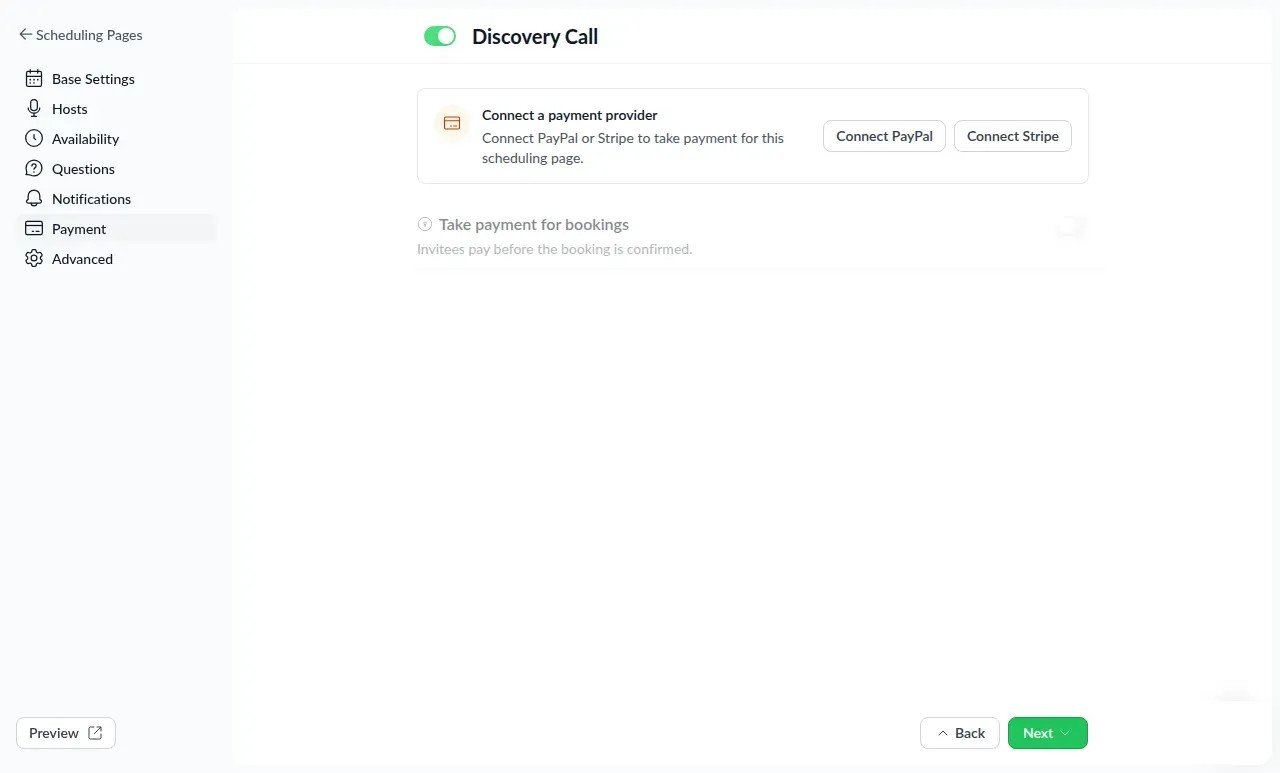Click the question mark icon for Questions
1280x773 pixels.
(x=34, y=168)
